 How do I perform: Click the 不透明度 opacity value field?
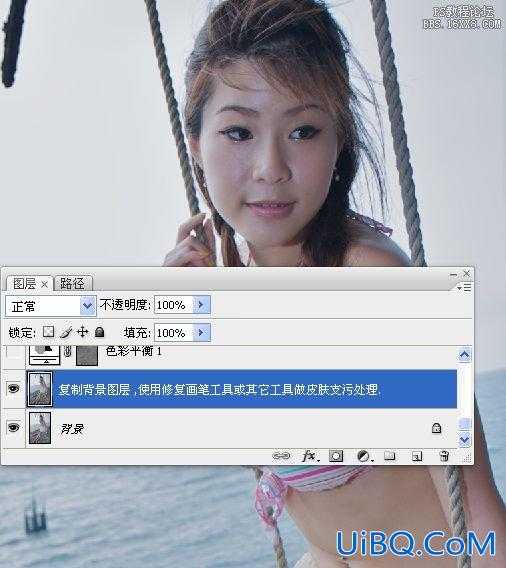pyautogui.click(x=174, y=305)
